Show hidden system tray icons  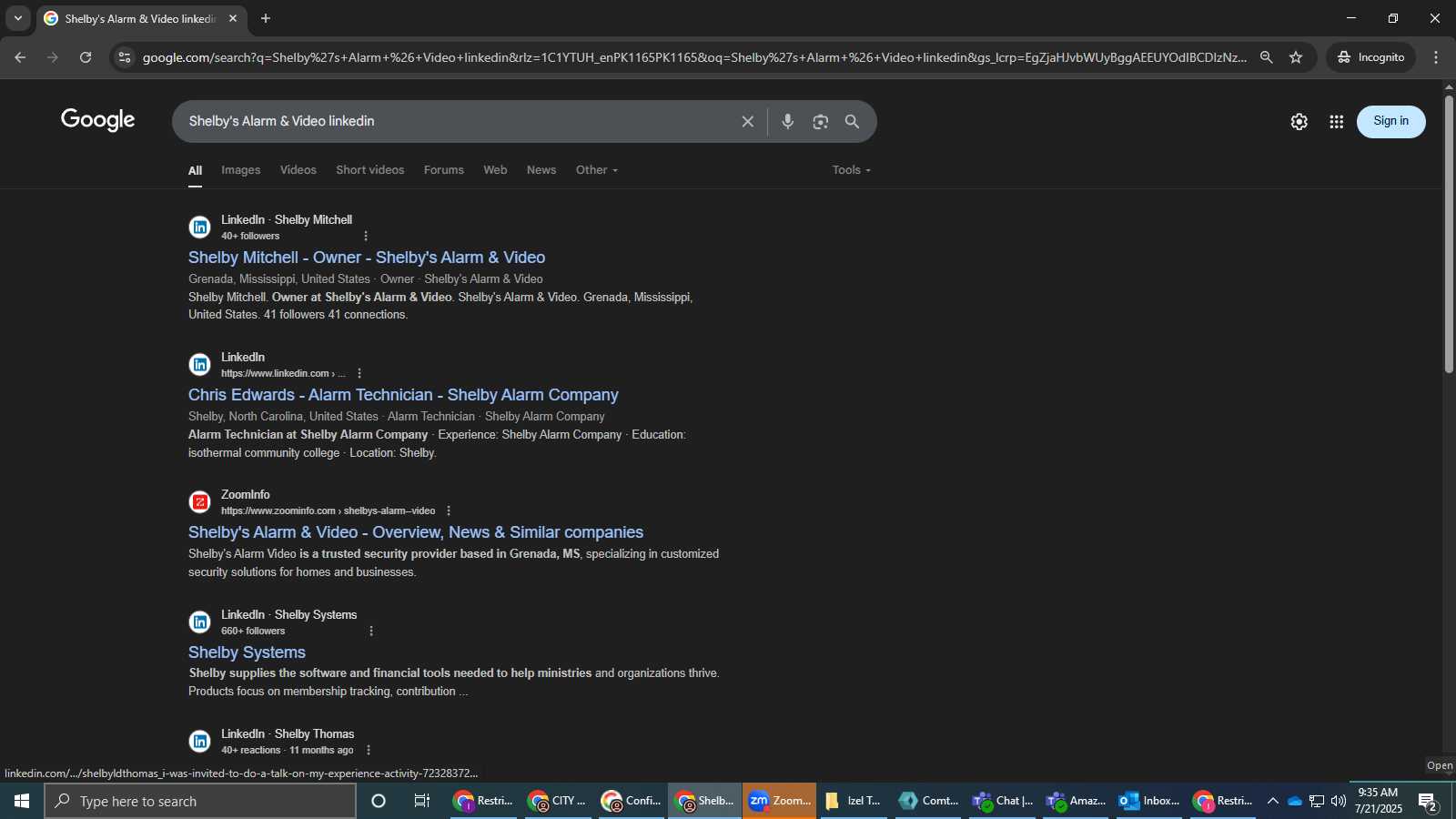coord(1273,801)
